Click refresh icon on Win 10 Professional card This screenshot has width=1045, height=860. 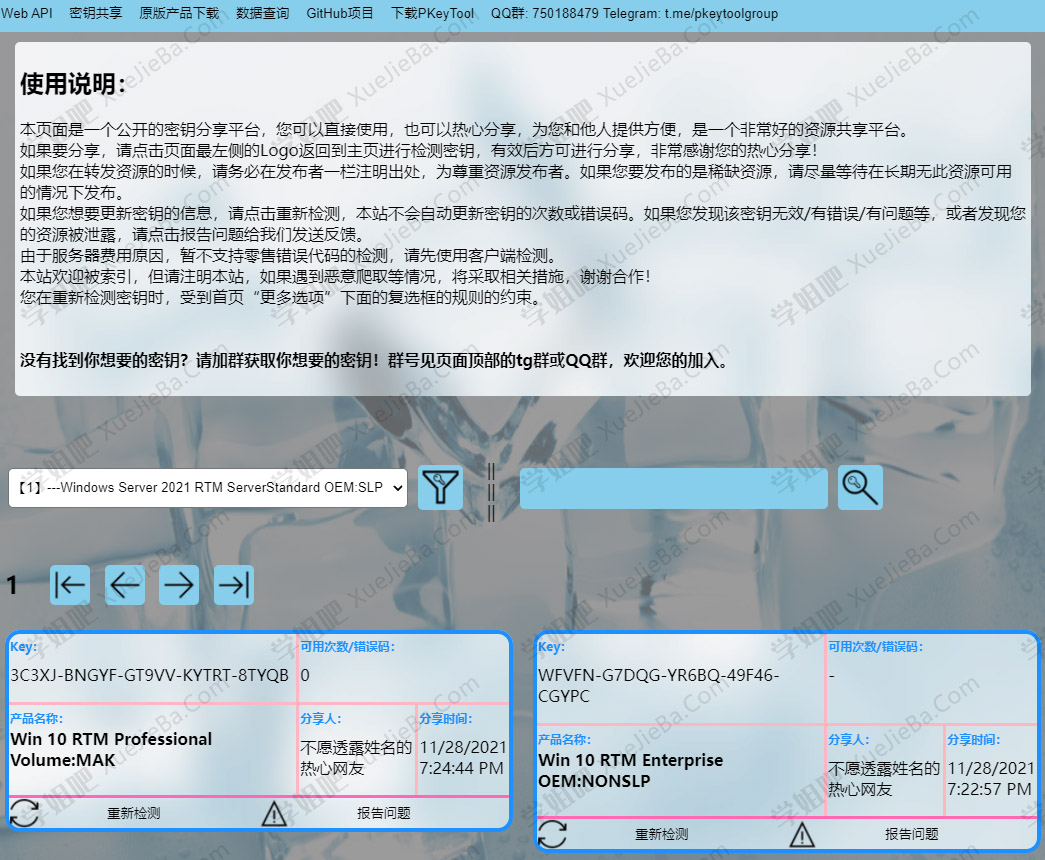click(x=24, y=813)
